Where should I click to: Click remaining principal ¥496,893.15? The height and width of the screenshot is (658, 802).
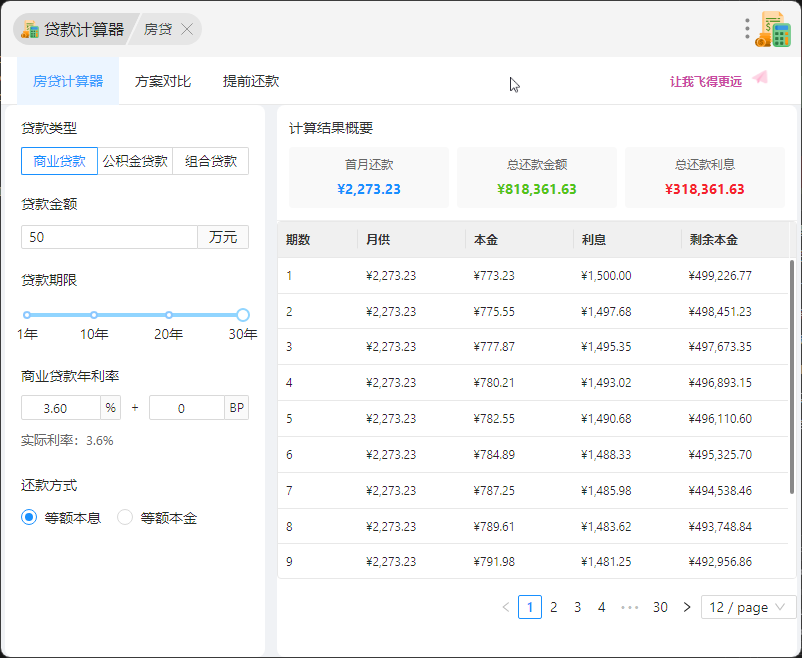[720, 383]
